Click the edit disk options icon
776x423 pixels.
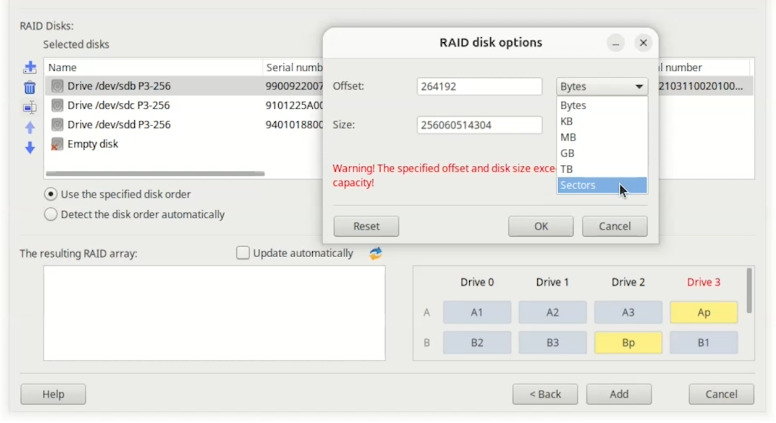pos(30,107)
